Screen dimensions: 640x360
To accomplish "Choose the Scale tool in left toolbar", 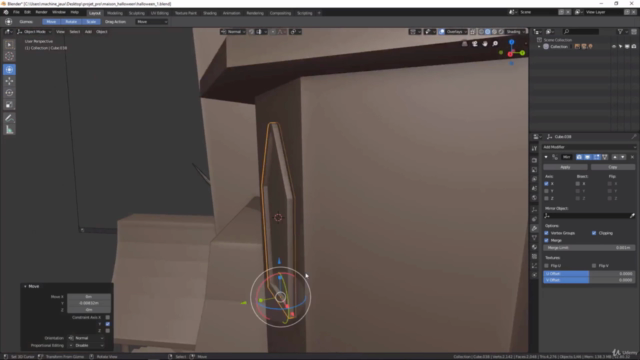I will point(9,105).
